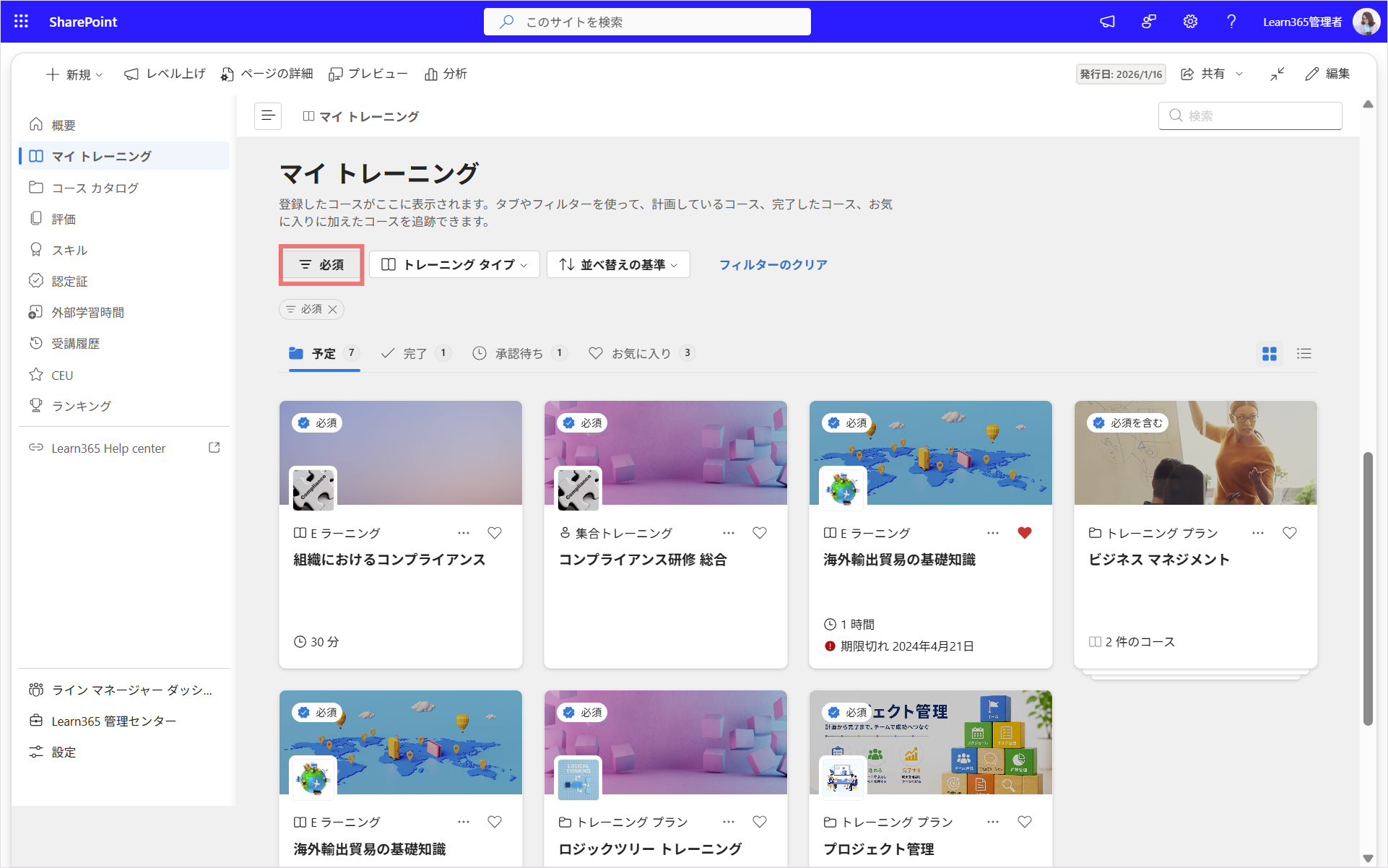Image resolution: width=1388 pixels, height=868 pixels.
Task: Open コース カタログ in the sidebar
Action: coord(124,188)
